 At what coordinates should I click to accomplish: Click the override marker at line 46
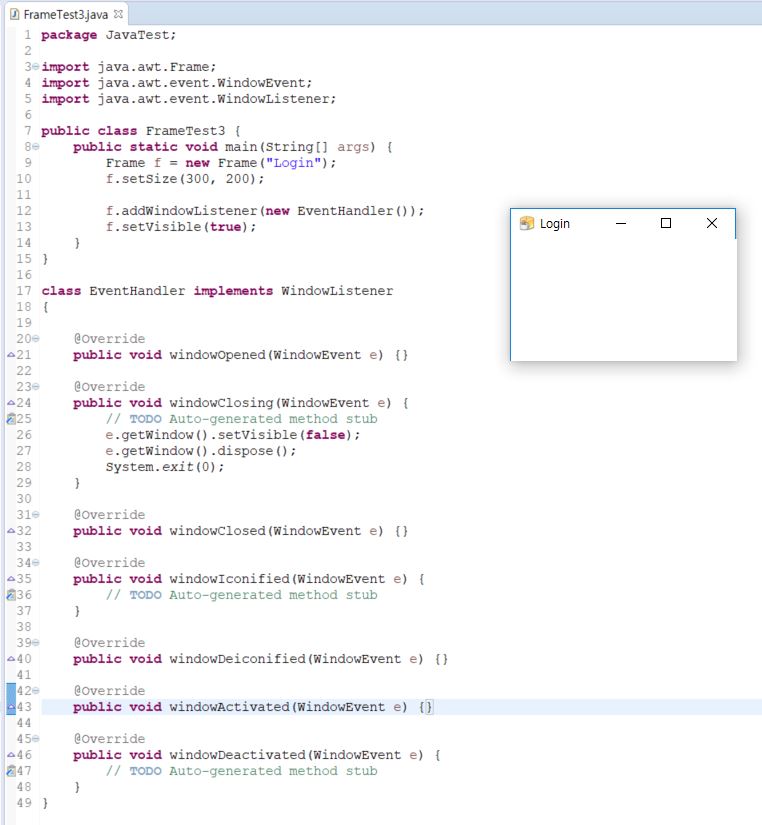[11, 755]
